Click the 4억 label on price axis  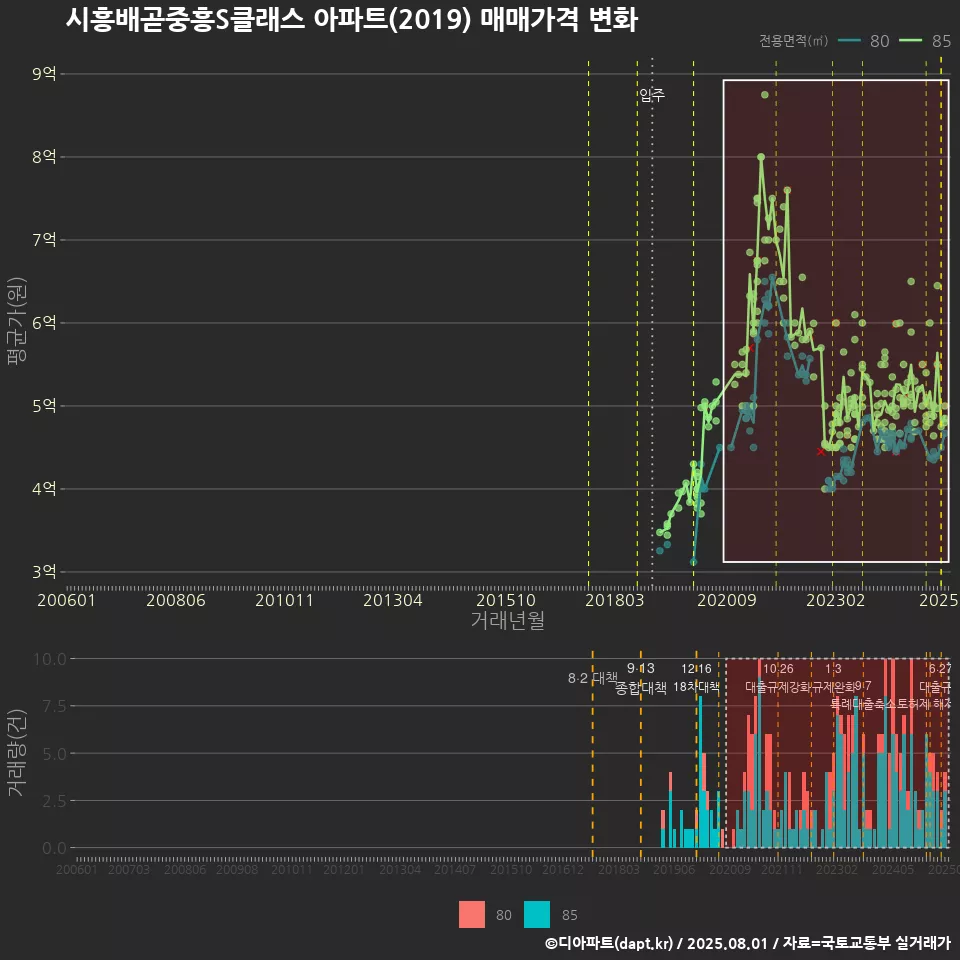click(44, 489)
